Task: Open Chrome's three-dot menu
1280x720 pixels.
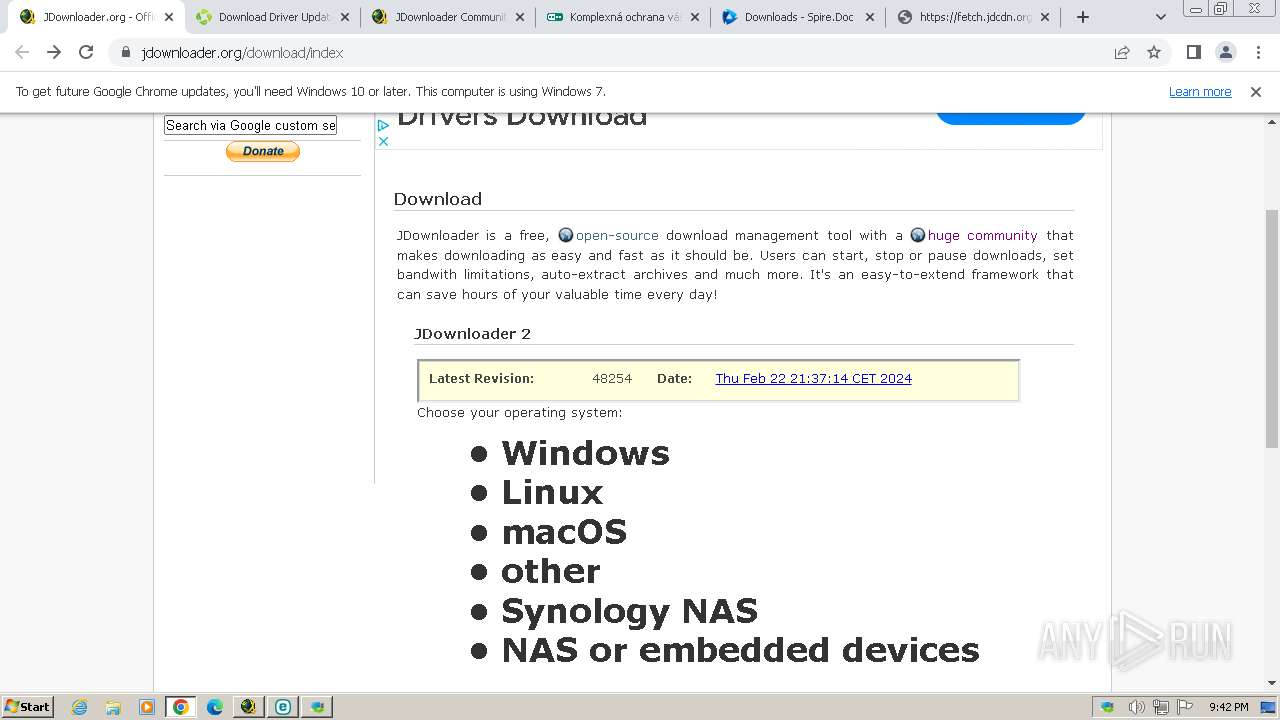Action: click(x=1257, y=52)
